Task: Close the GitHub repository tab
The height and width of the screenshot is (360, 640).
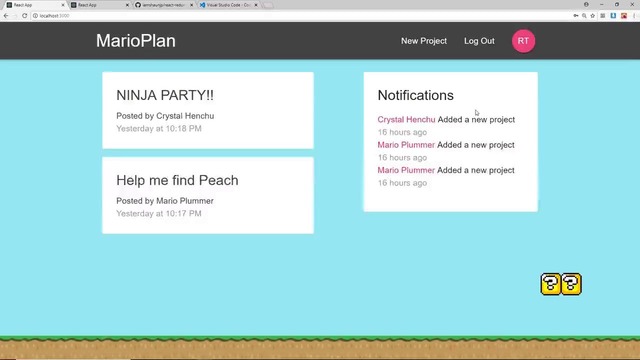Action: [x=191, y=5]
